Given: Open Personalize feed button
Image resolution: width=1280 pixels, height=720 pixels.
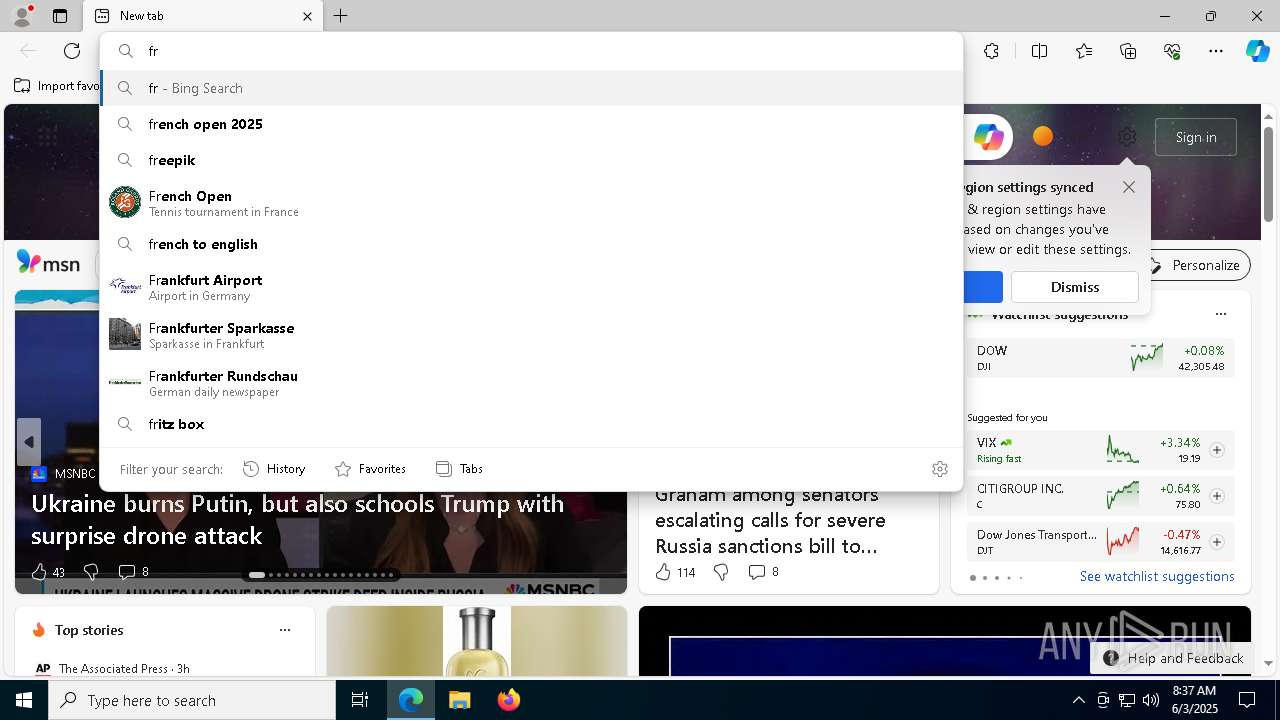Looking at the screenshot, I should click(x=1195, y=265).
